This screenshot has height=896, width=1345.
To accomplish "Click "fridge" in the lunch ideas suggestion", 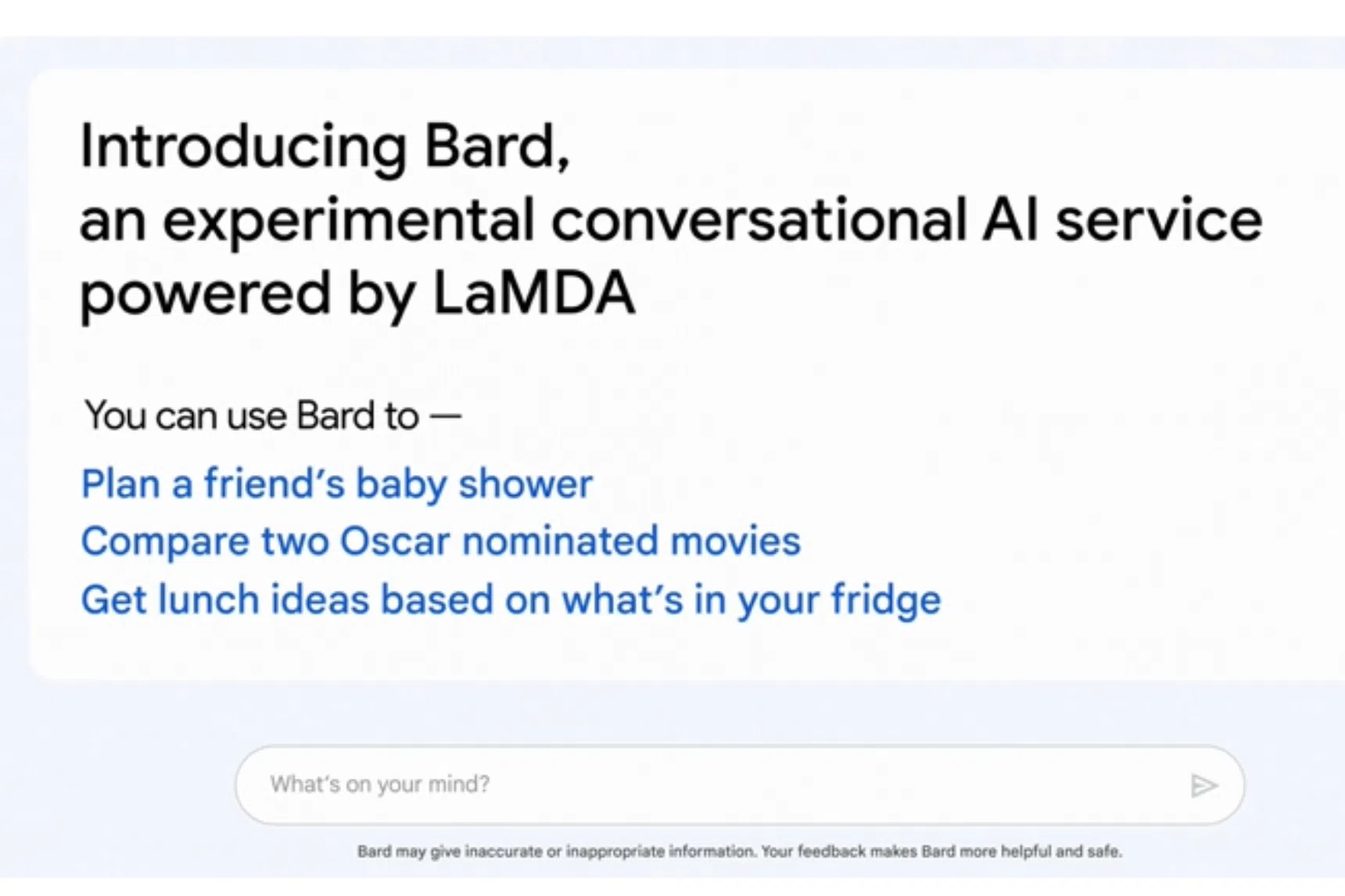I will click(885, 600).
